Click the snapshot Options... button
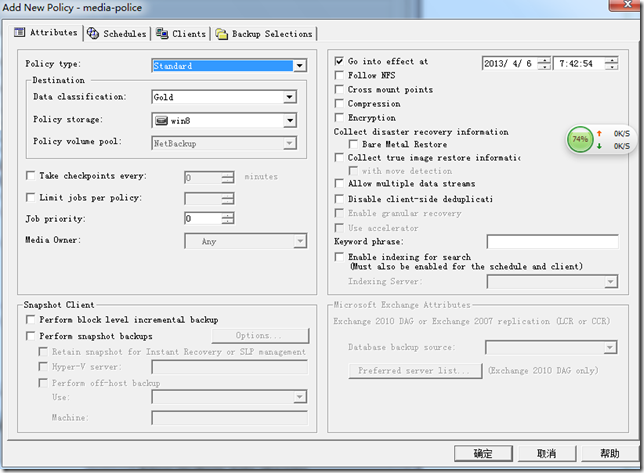 point(260,335)
